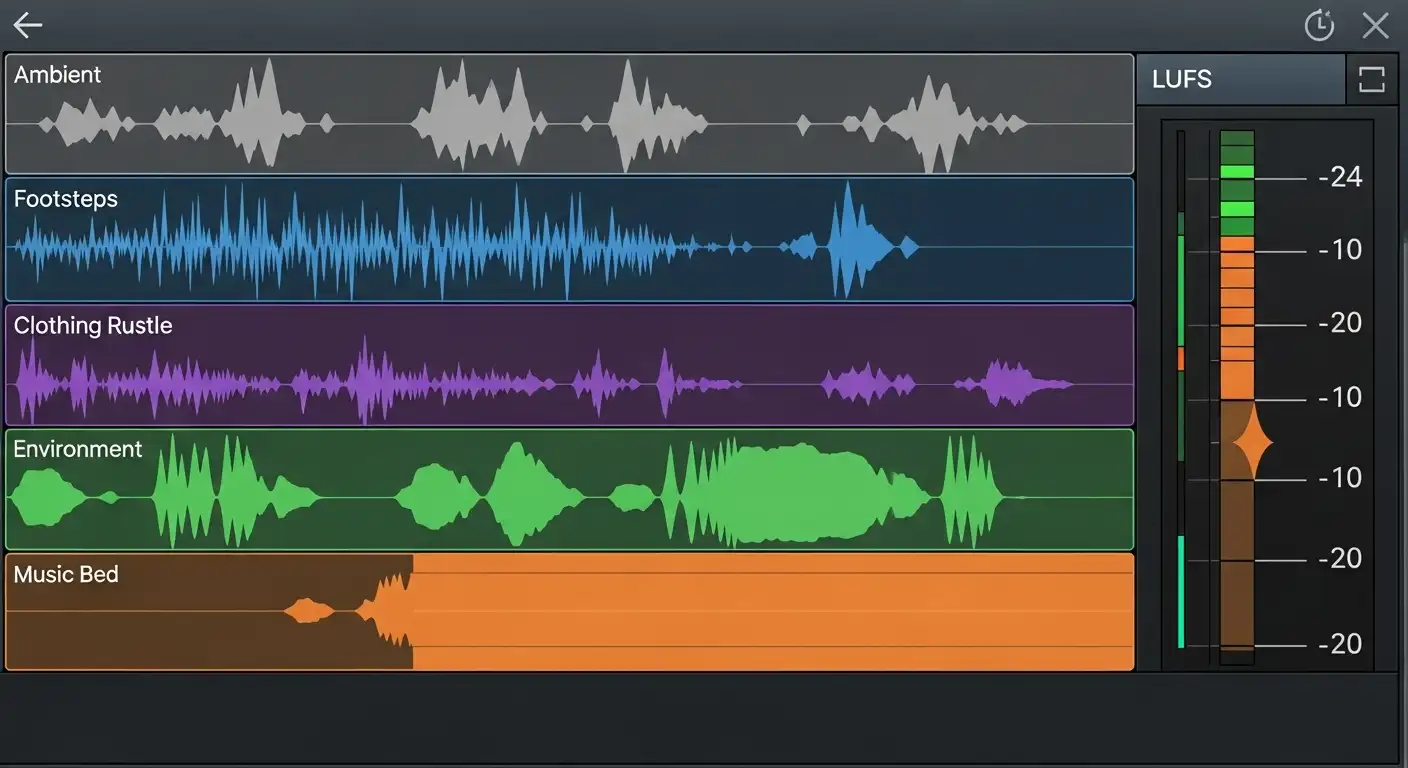This screenshot has width=1408, height=768.
Task: Click the Clothing Rustle track name
Action: pyautogui.click(x=93, y=325)
